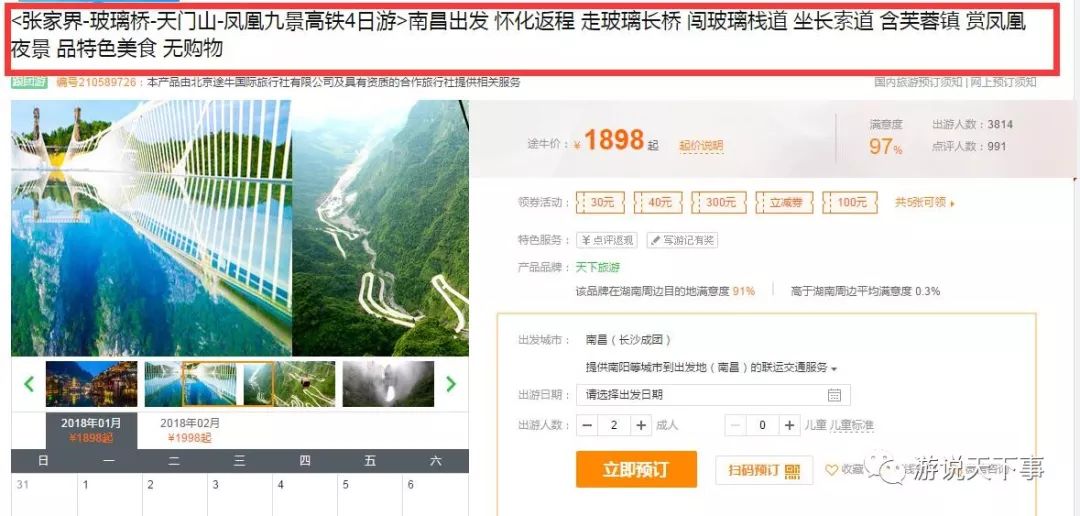The height and width of the screenshot is (516, 1080).
Task: Select the Fenghuang night scene thumbnail
Action: point(92,384)
